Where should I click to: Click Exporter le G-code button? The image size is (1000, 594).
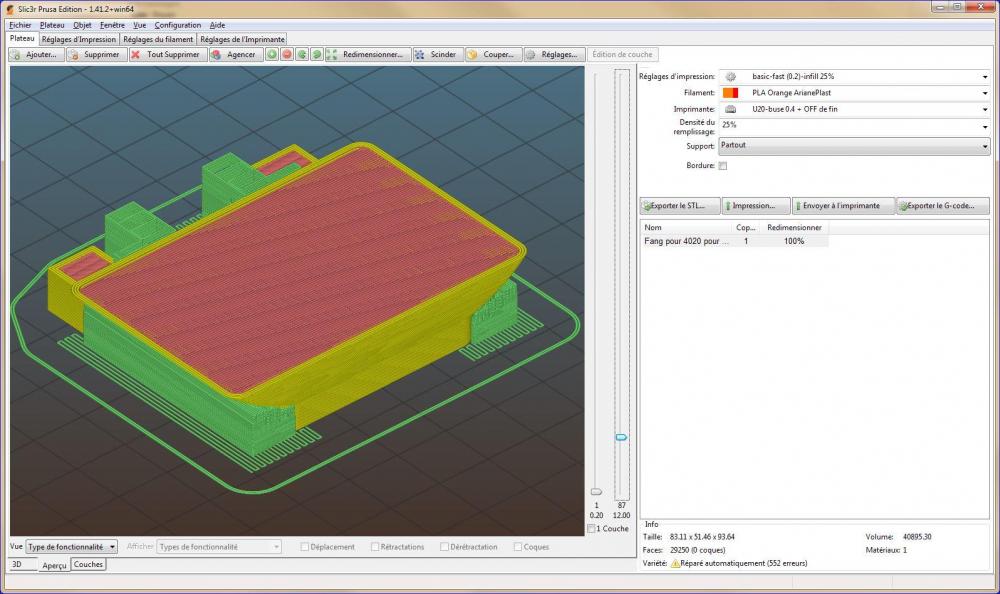click(943, 206)
